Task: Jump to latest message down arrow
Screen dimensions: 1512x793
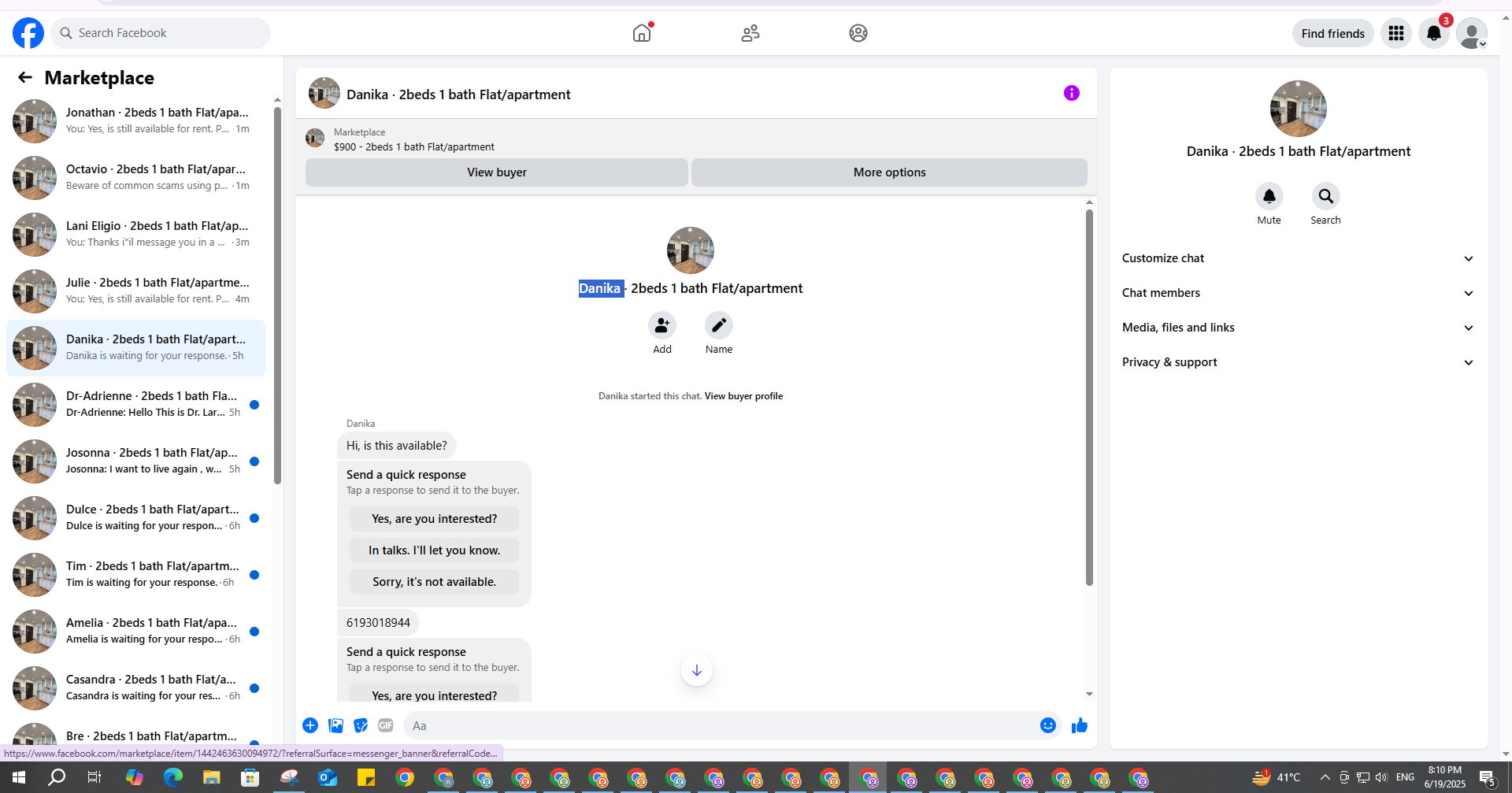Action: [x=697, y=671]
